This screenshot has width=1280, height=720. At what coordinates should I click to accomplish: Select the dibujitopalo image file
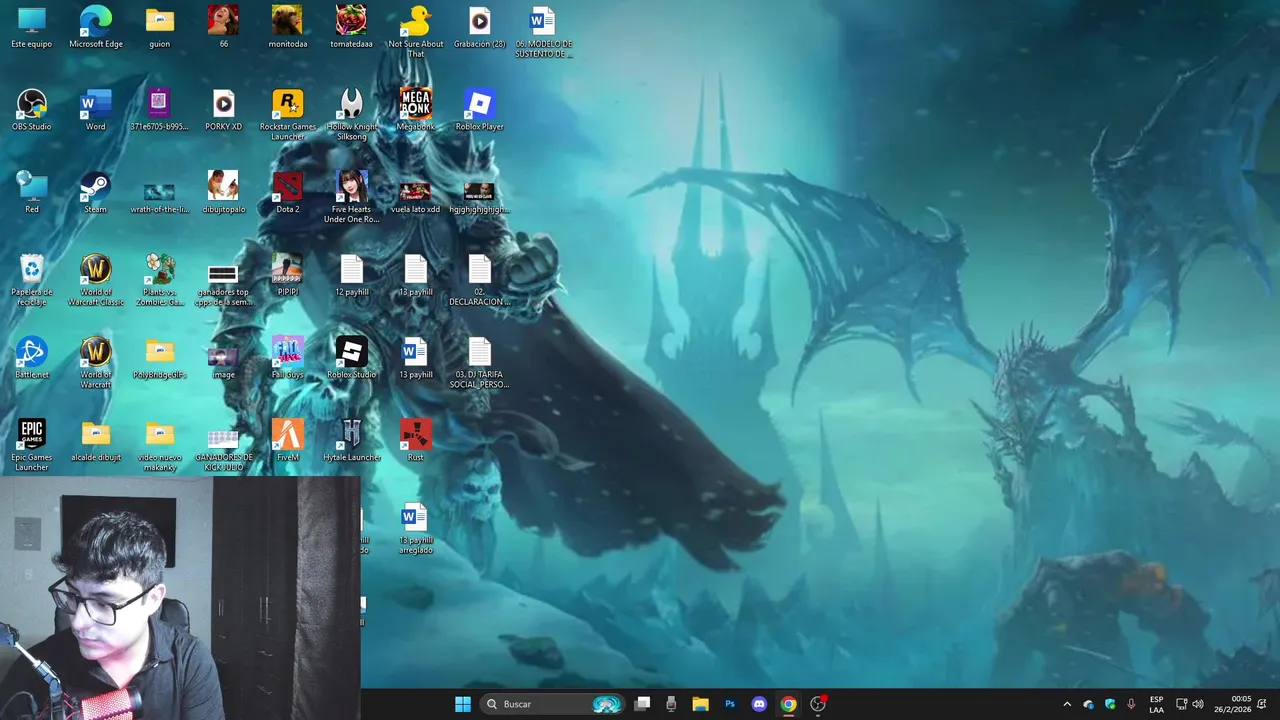(223, 193)
